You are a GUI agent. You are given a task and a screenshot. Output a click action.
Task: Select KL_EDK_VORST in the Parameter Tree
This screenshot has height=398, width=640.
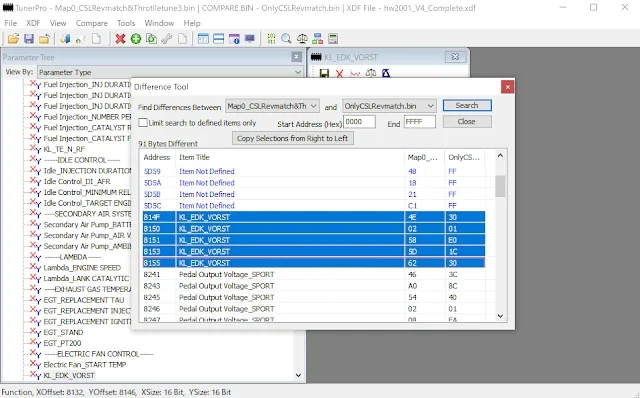pyautogui.click(x=69, y=375)
